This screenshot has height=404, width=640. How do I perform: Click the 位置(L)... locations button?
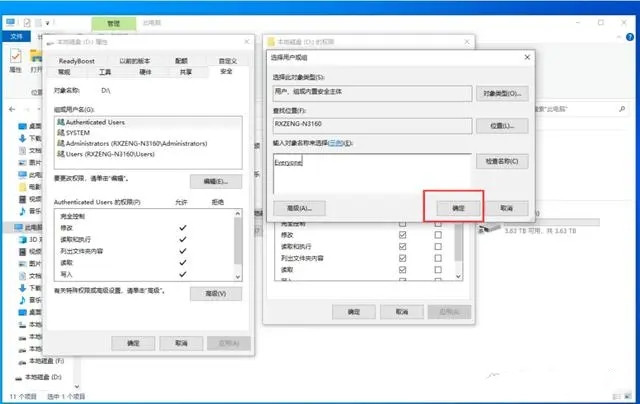[x=502, y=126]
